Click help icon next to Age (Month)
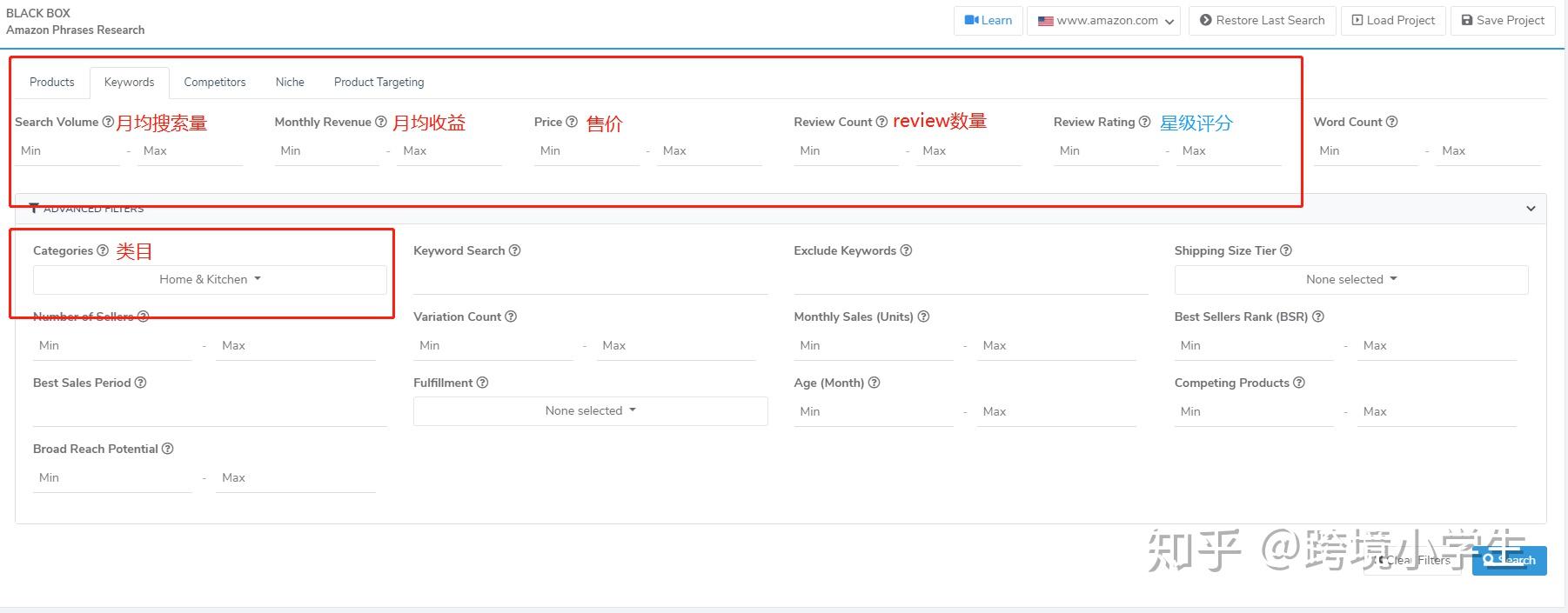This screenshot has width=1568, height=613. coord(874,383)
